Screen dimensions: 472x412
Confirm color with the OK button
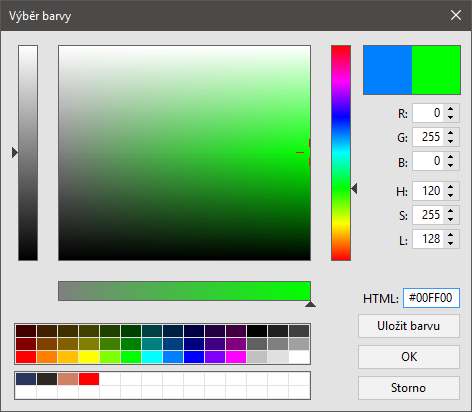pos(409,357)
